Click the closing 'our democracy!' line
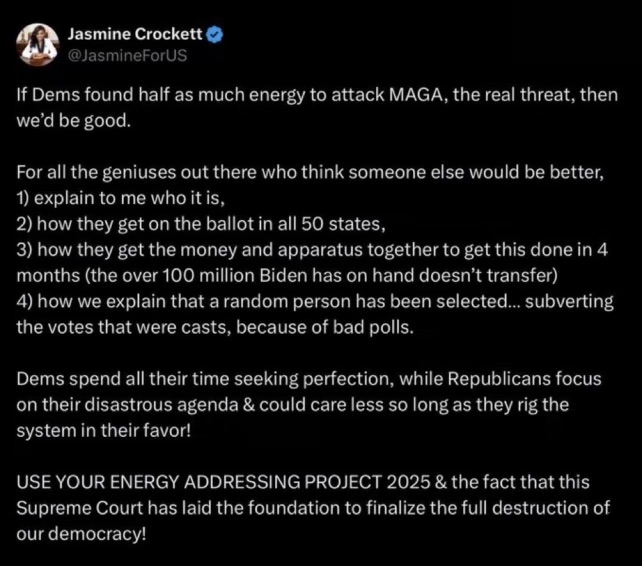The image size is (642, 566). click(81, 534)
